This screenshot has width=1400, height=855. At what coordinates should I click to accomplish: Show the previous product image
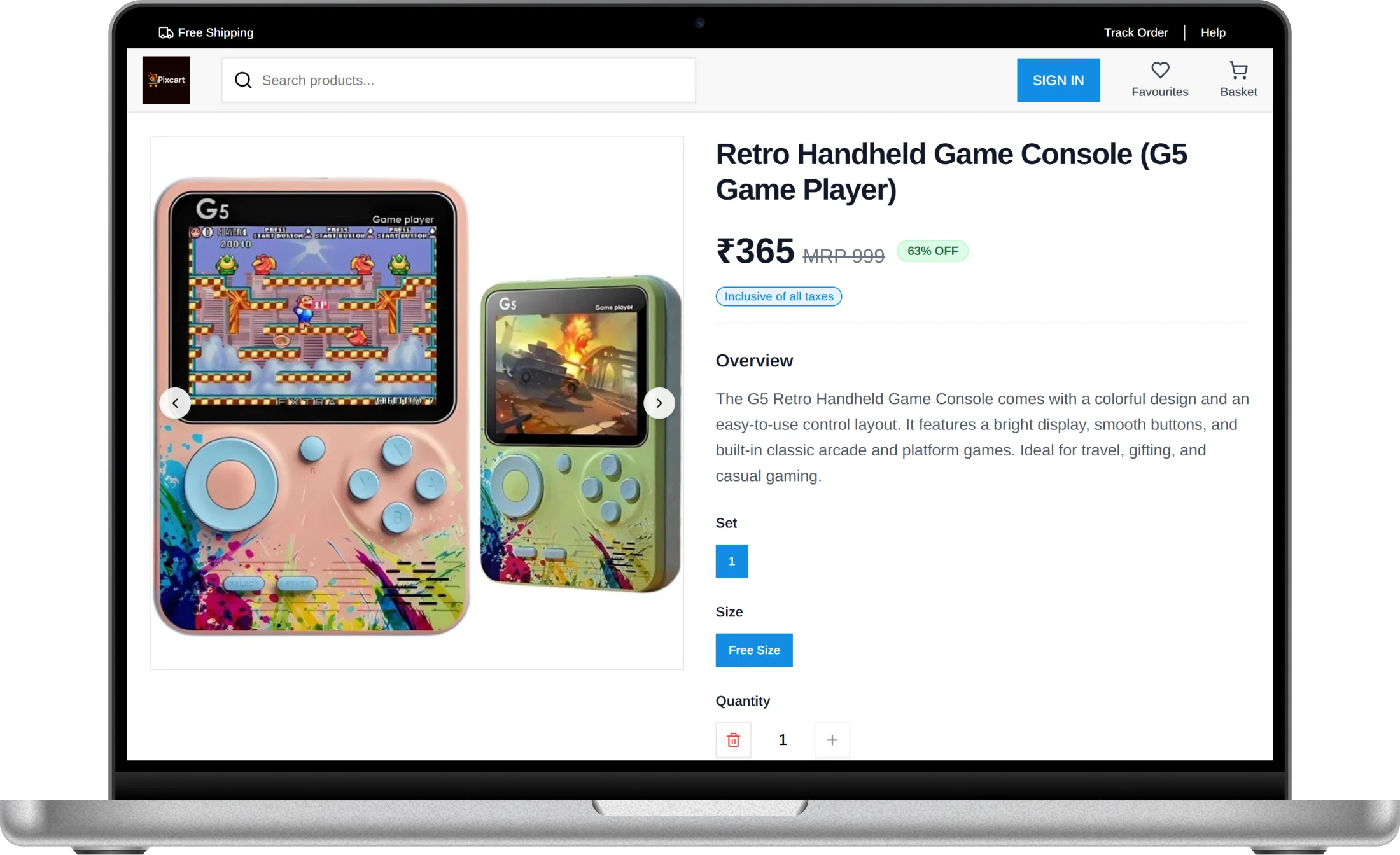[175, 403]
